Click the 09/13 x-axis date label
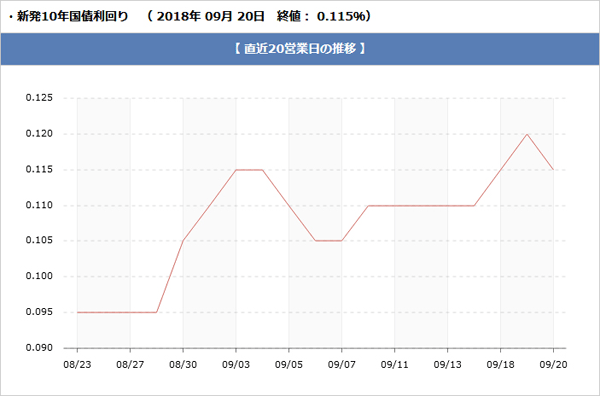Screen dimensions: 600x396 click(x=447, y=365)
